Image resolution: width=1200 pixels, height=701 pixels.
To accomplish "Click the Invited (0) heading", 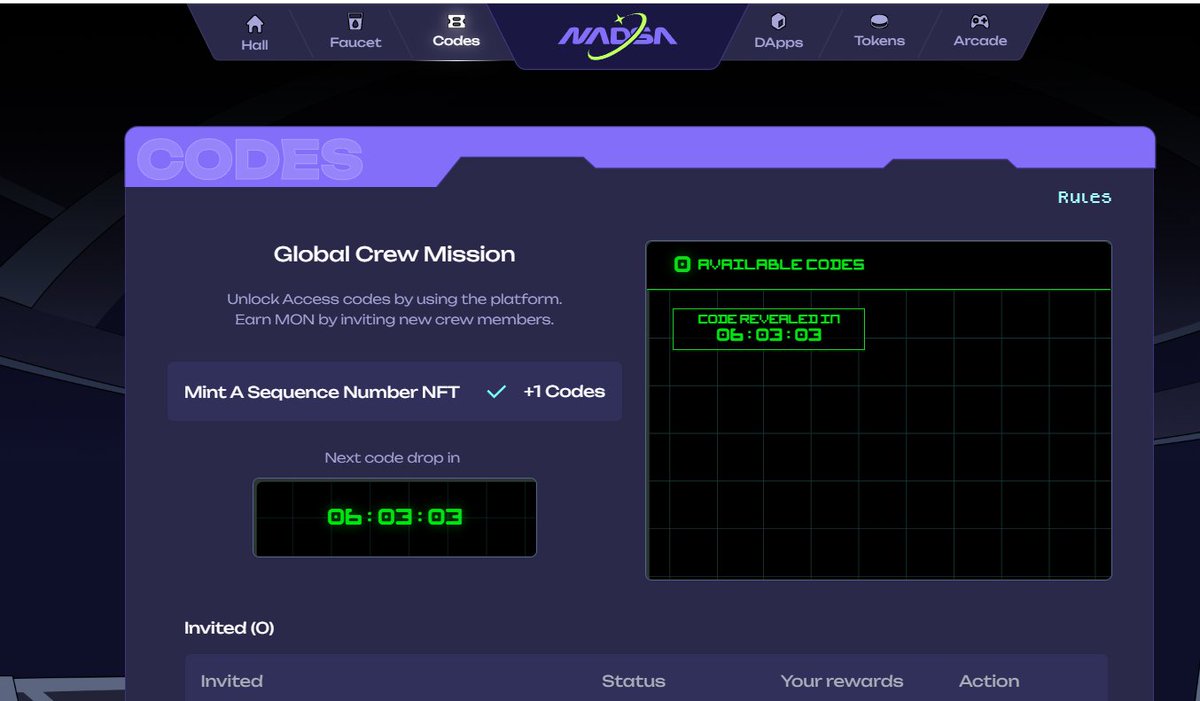I will click(x=229, y=628).
